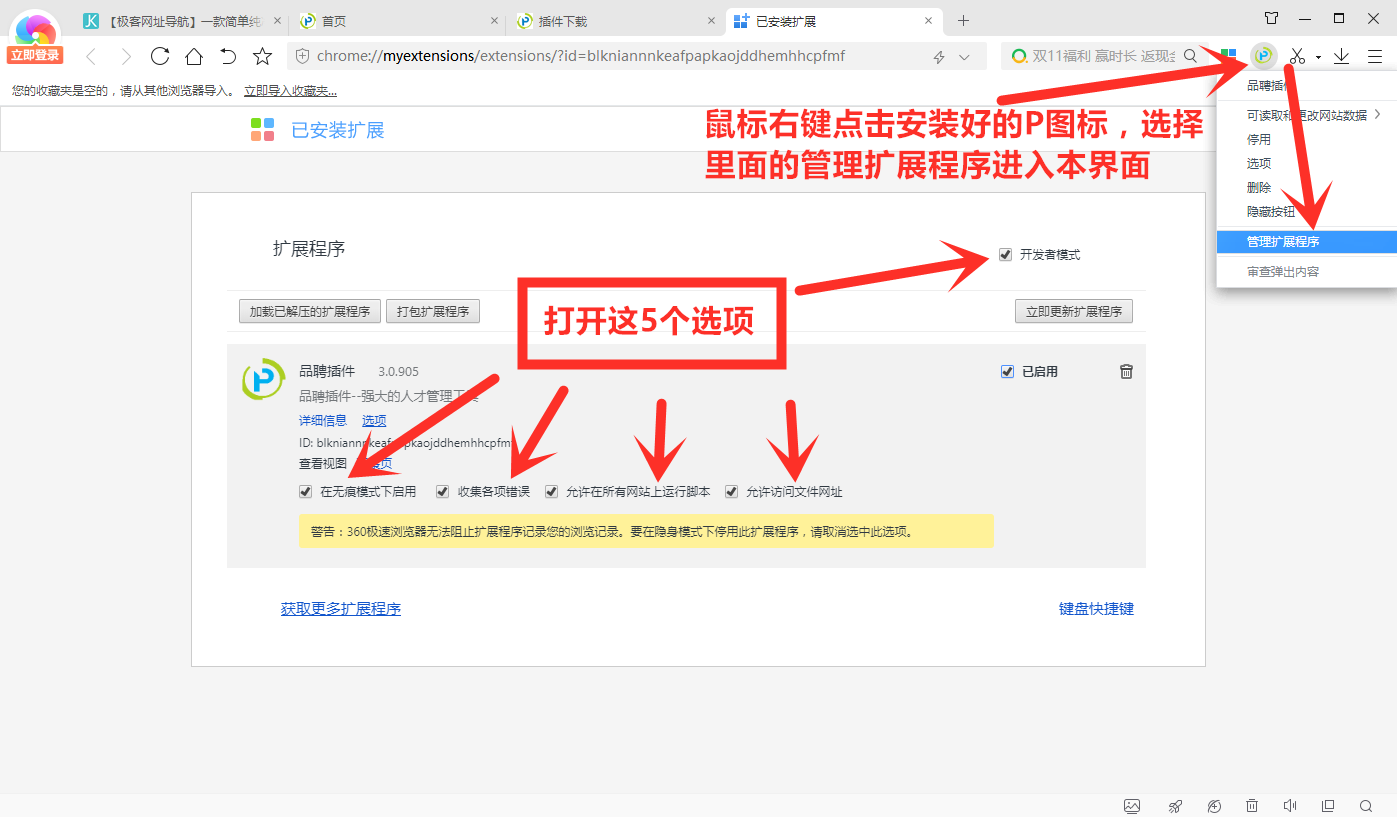Open the download manager icon
Screen dimensions: 1397x817
(1341, 56)
